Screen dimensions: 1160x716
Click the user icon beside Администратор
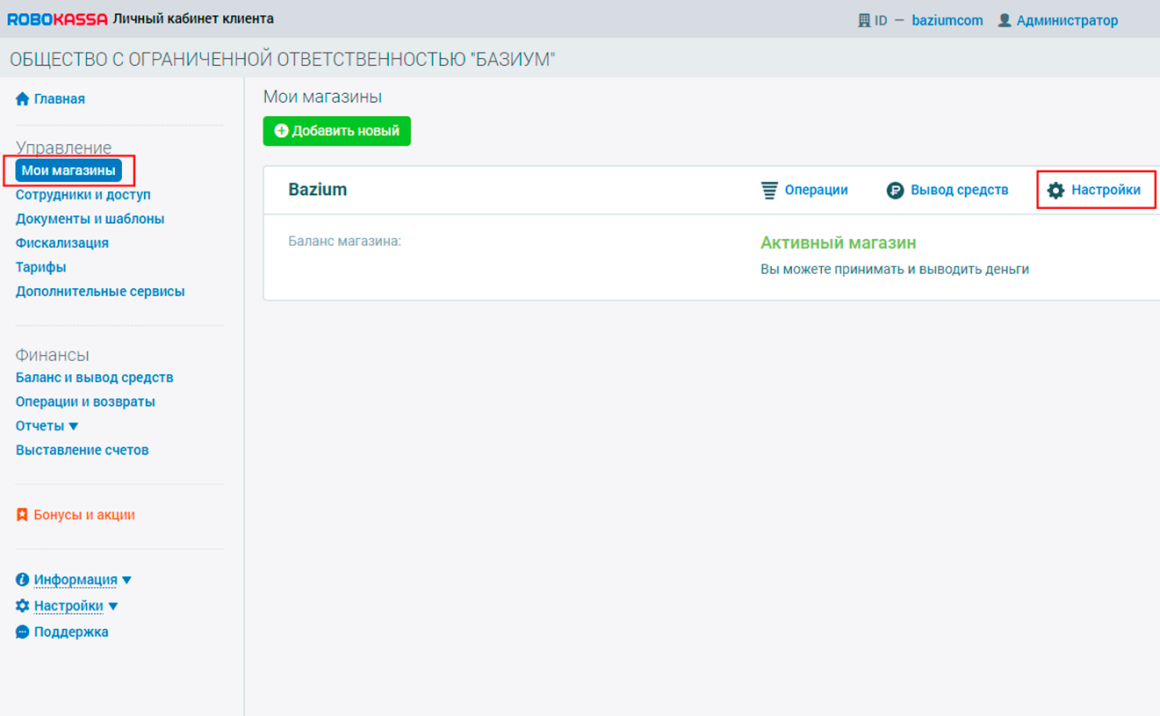tap(1004, 20)
